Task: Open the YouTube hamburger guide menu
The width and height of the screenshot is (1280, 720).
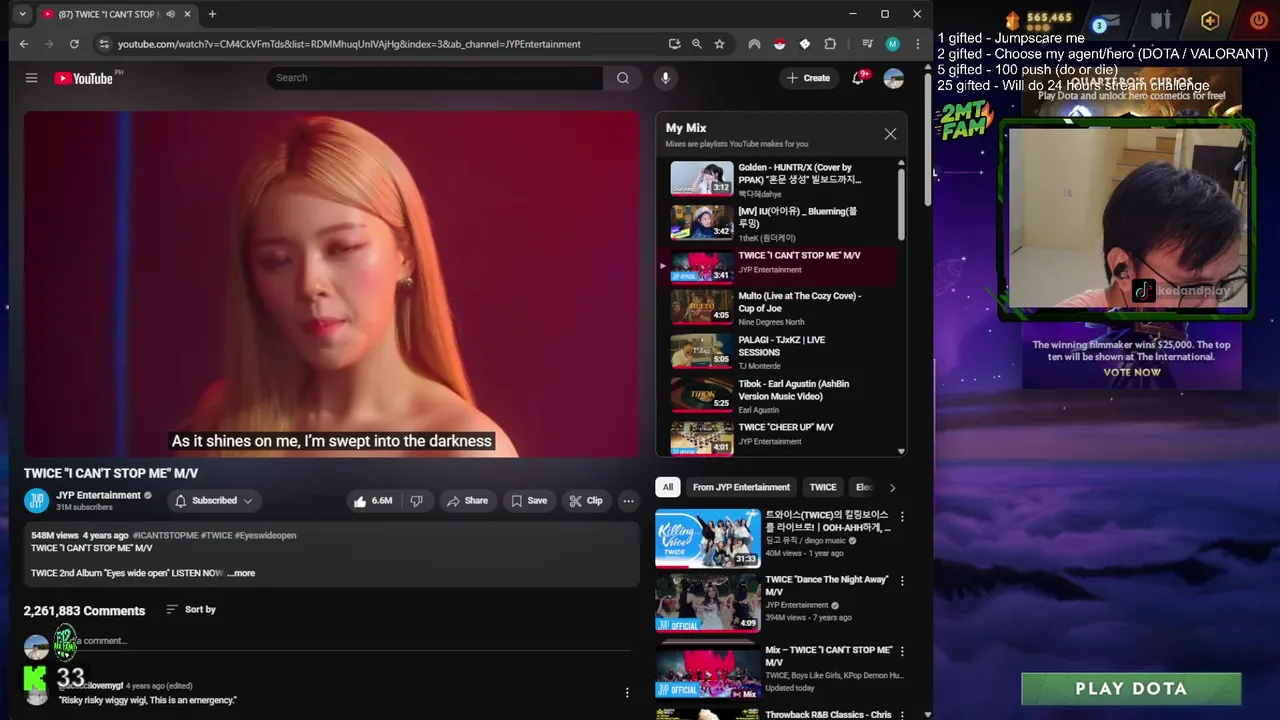Action: click(x=31, y=78)
